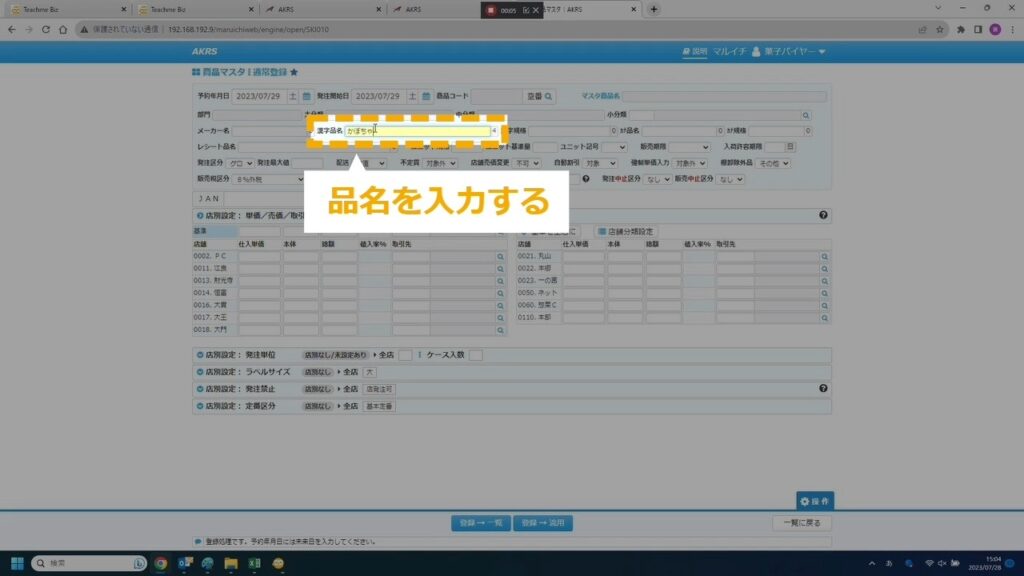Click the magnifier icon for store 0021 丸山
Screen dimensions: 1024x576
click(x=825, y=257)
